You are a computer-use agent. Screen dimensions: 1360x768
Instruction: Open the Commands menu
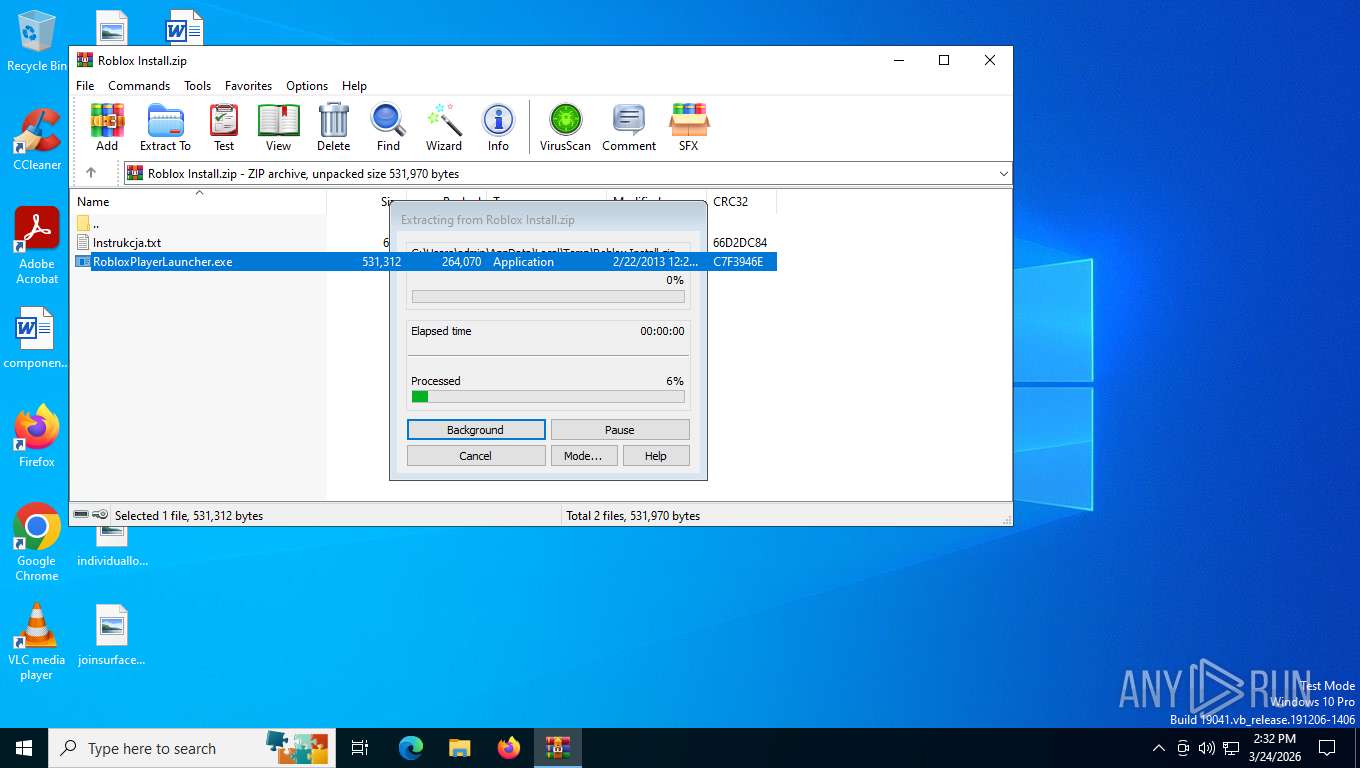tap(139, 86)
